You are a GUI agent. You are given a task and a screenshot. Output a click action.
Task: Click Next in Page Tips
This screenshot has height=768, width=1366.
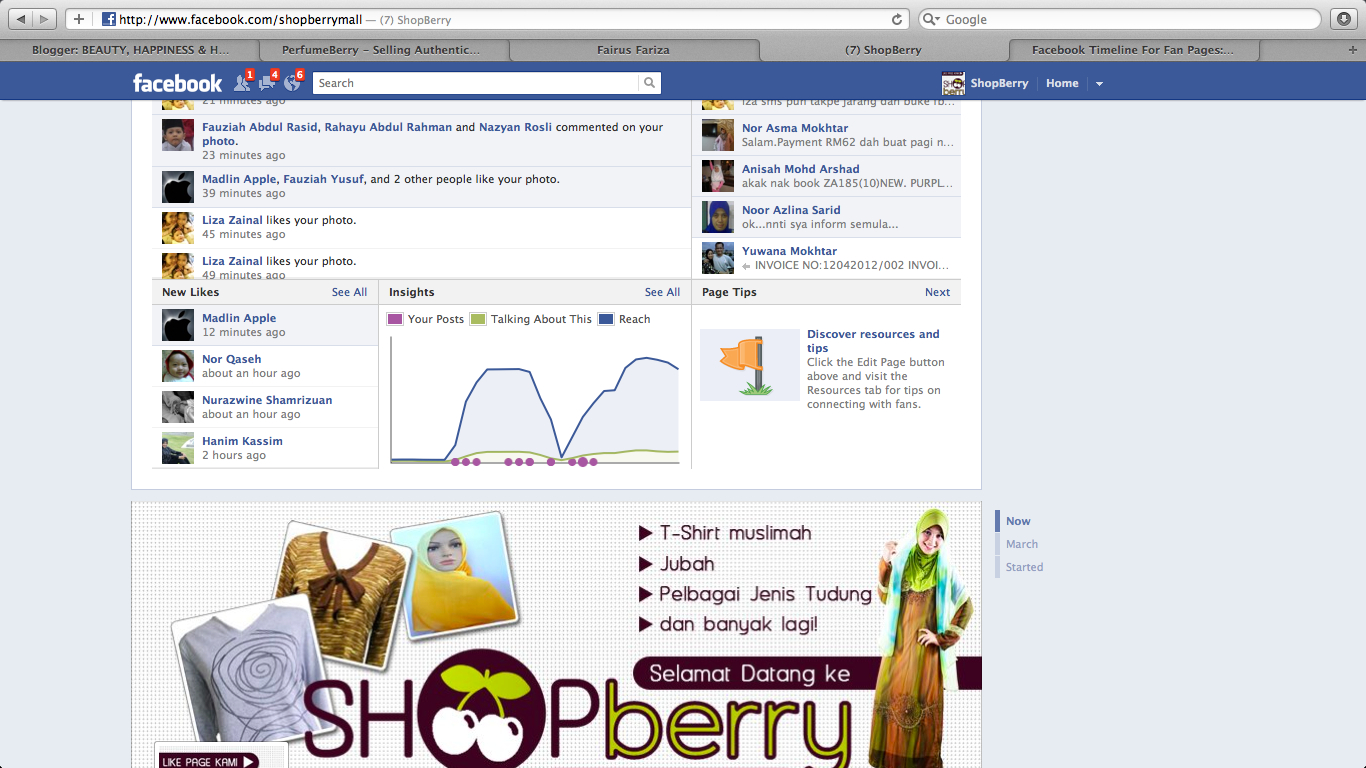[937, 292]
